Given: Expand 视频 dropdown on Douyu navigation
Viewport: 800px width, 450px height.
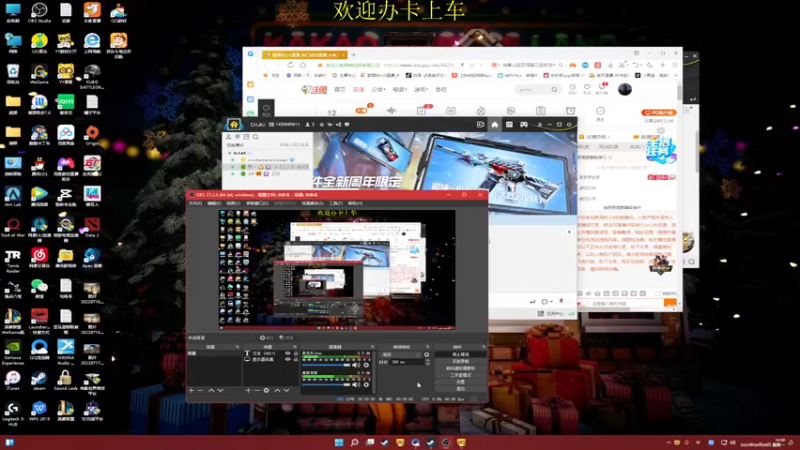Looking at the screenshot, I should 399,89.
